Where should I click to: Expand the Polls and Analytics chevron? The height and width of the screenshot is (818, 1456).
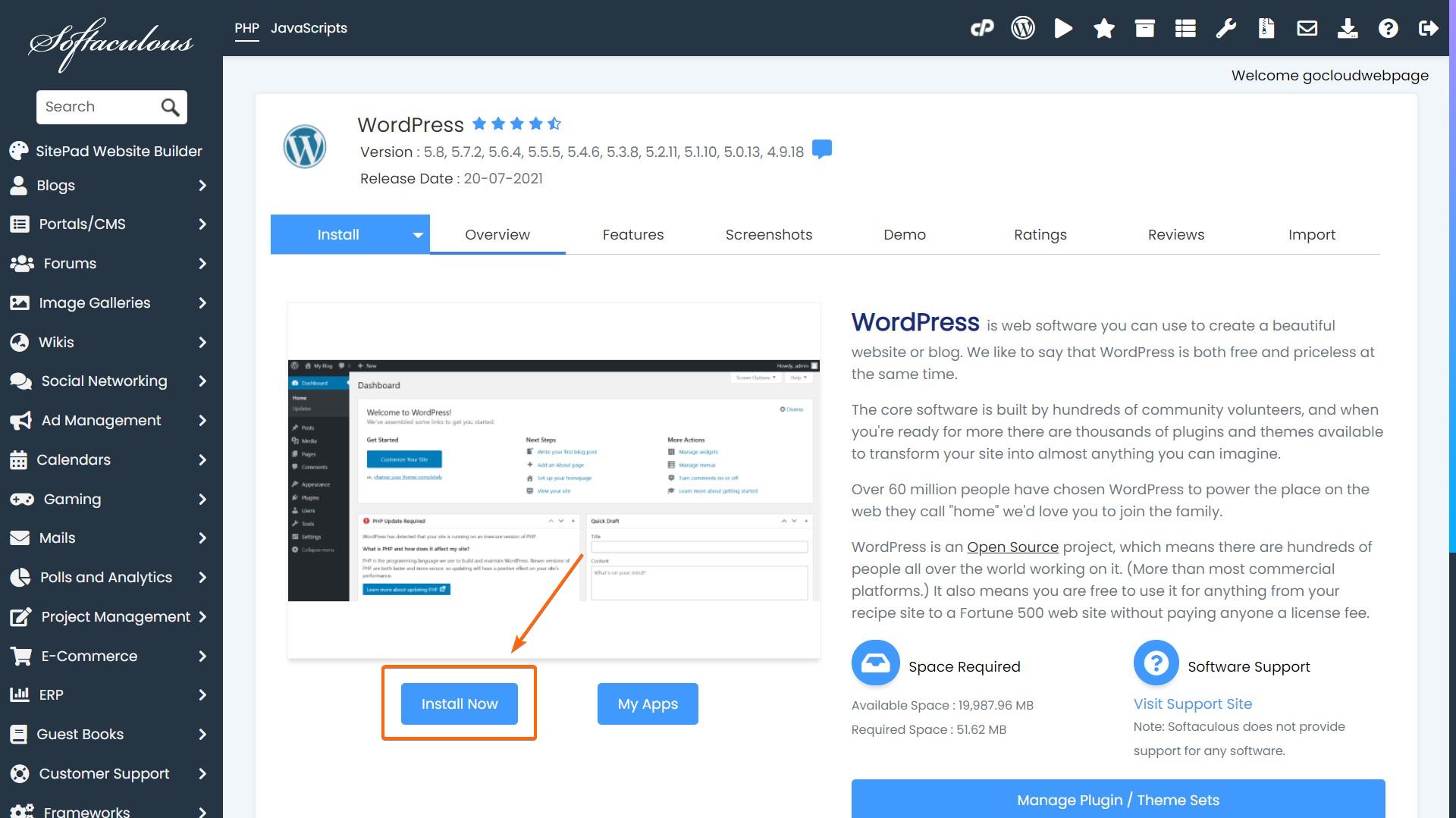coord(202,577)
